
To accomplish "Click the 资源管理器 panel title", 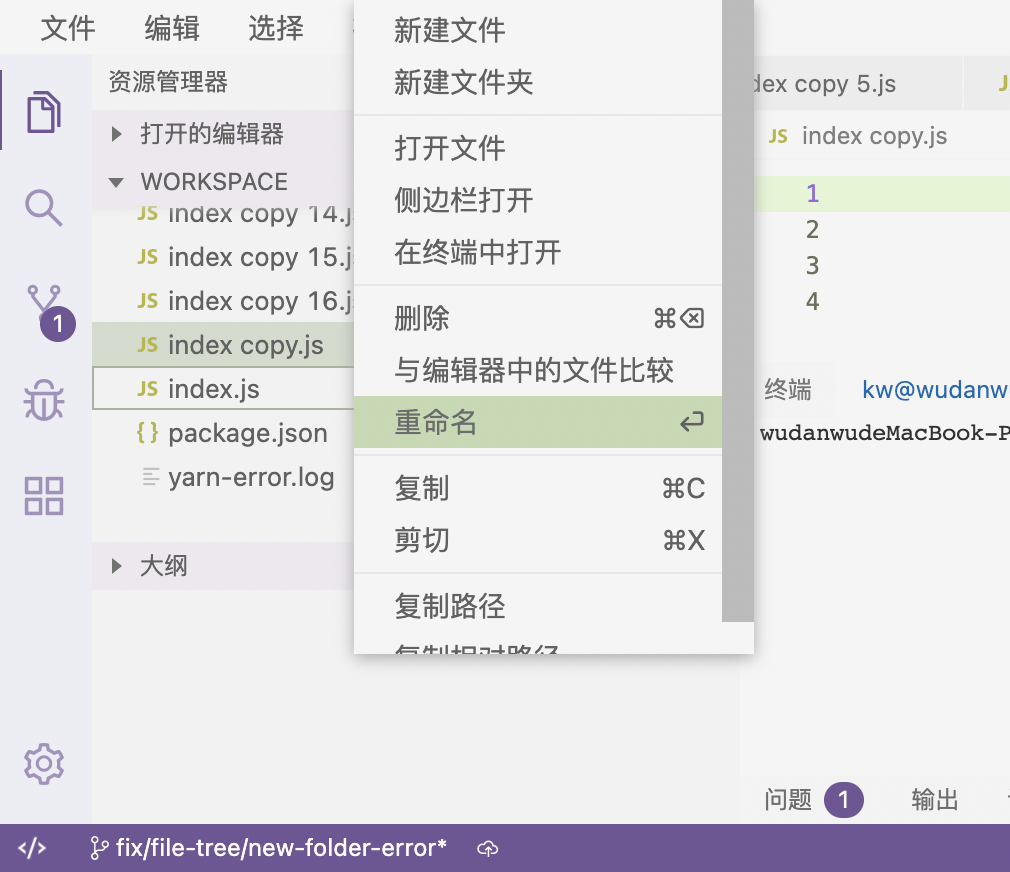I will tap(168, 82).
